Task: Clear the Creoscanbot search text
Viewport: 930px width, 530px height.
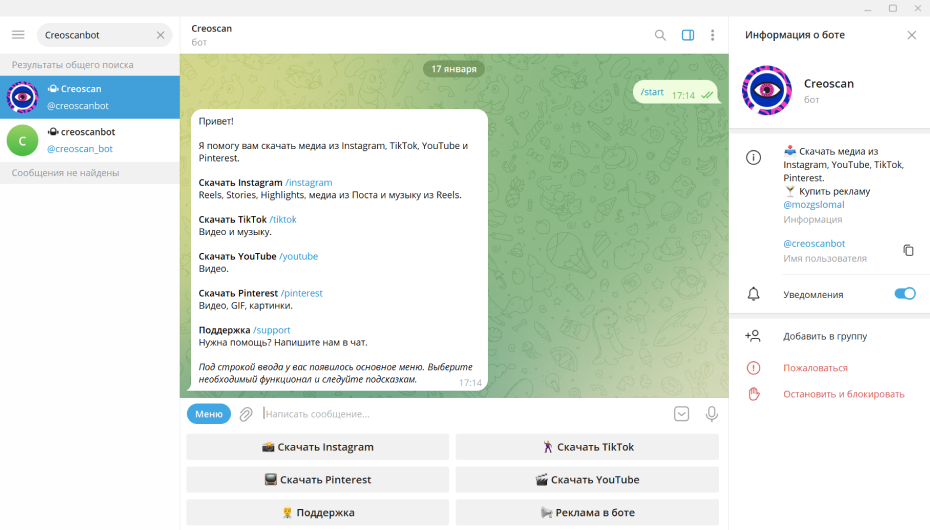Action: pos(160,35)
